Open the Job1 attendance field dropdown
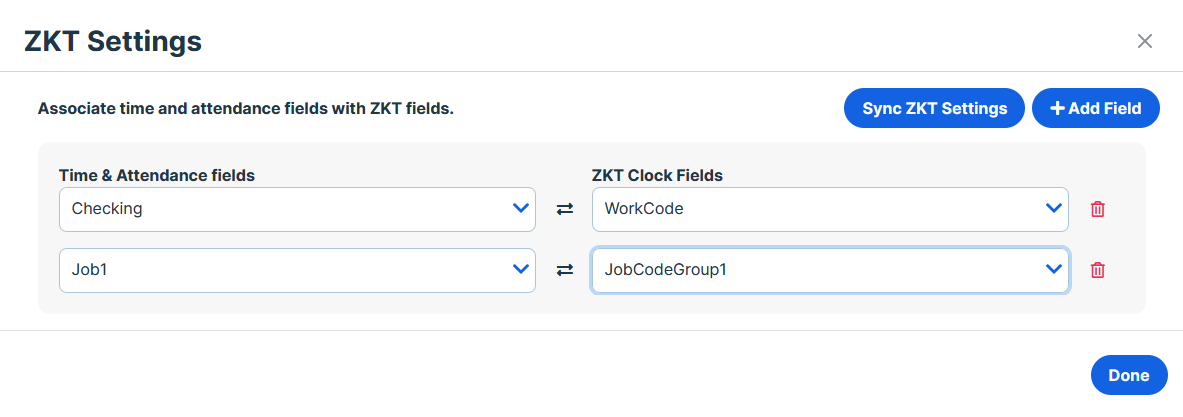This screenshot has height=417, width=1183. 297,270
